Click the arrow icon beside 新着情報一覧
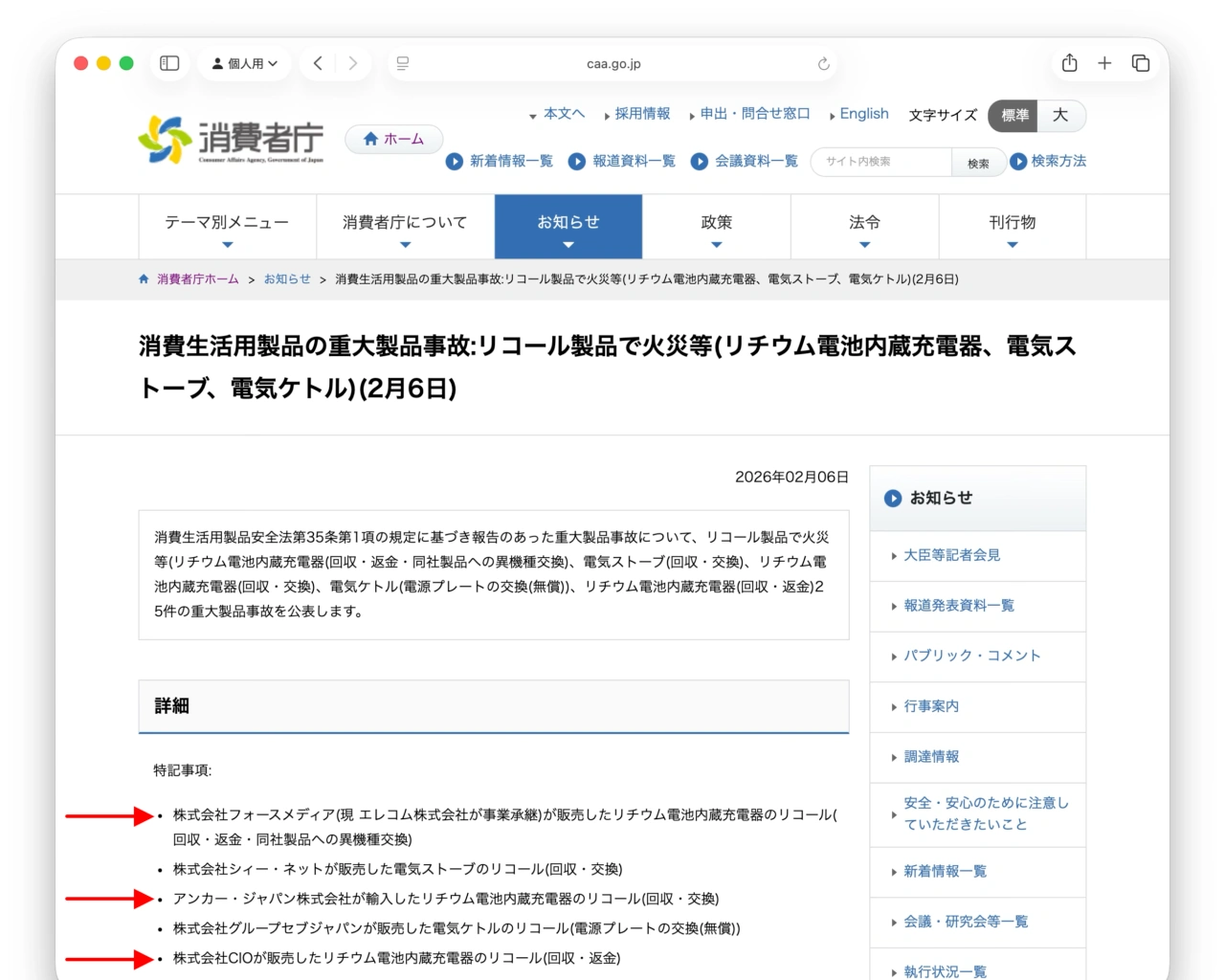1225x980 pixels. click(455, 162)
